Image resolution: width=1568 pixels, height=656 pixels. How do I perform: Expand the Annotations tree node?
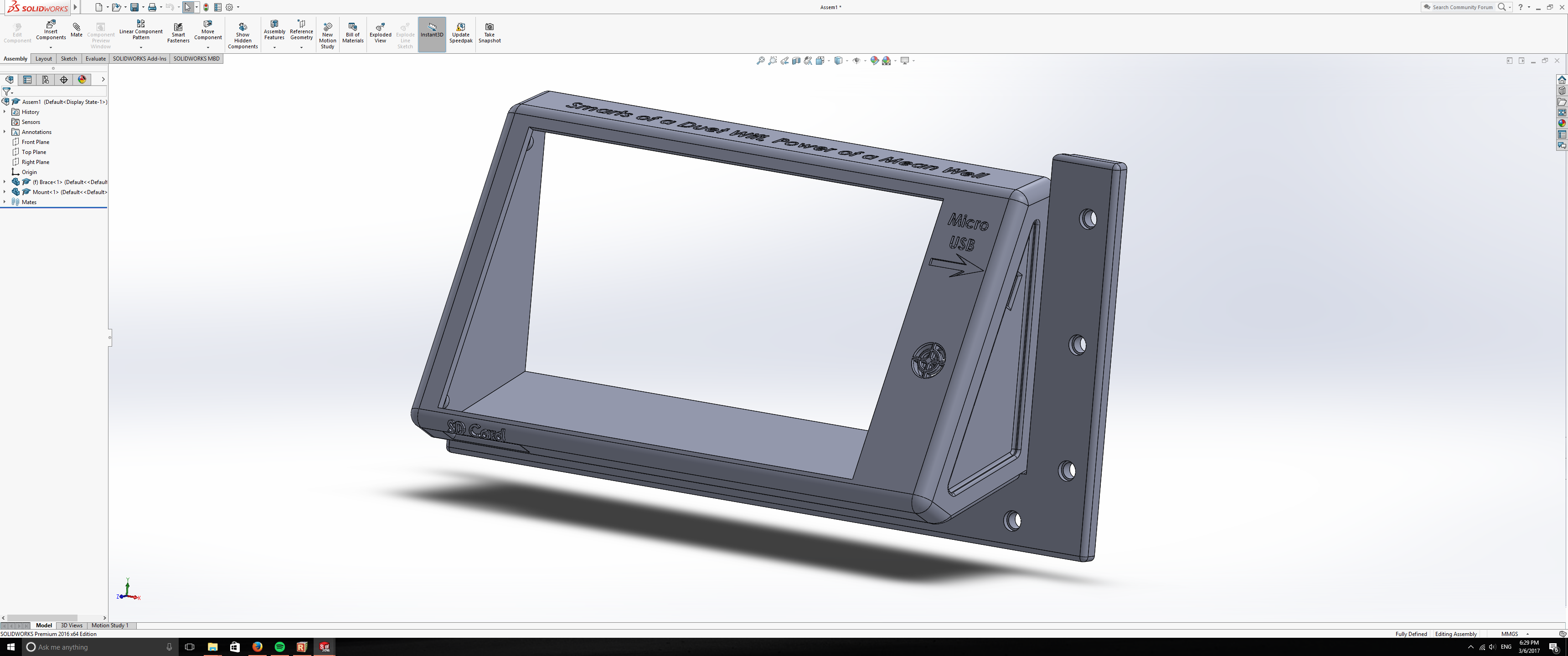pos(5,132)
